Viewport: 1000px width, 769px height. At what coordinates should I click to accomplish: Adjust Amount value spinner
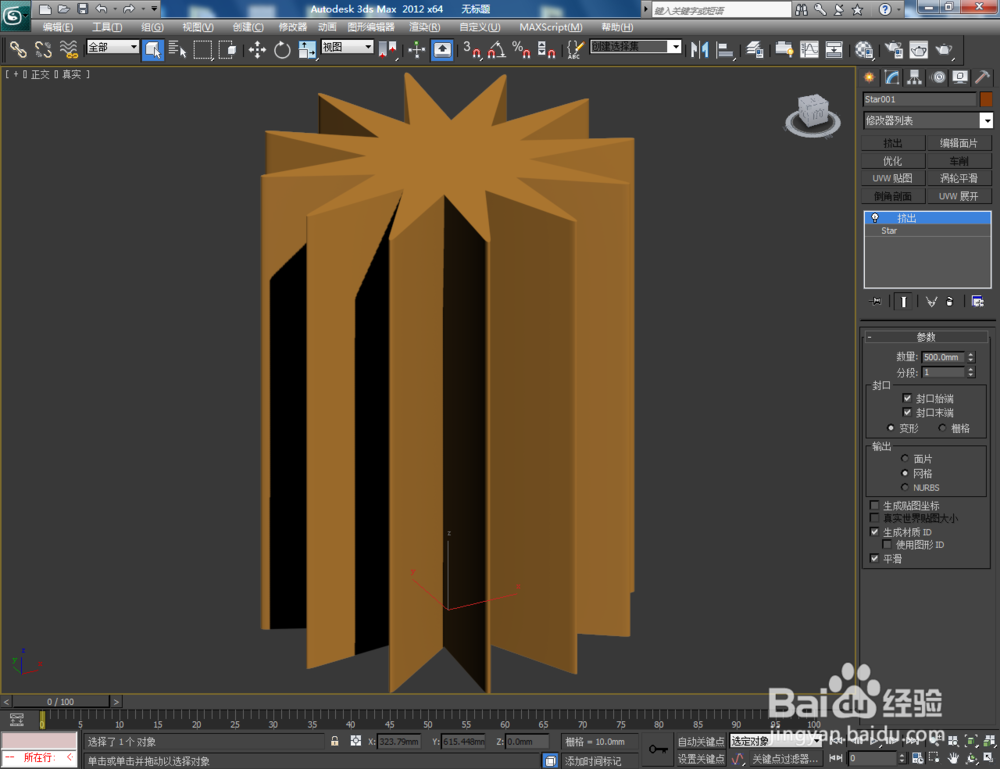point(971,357)
